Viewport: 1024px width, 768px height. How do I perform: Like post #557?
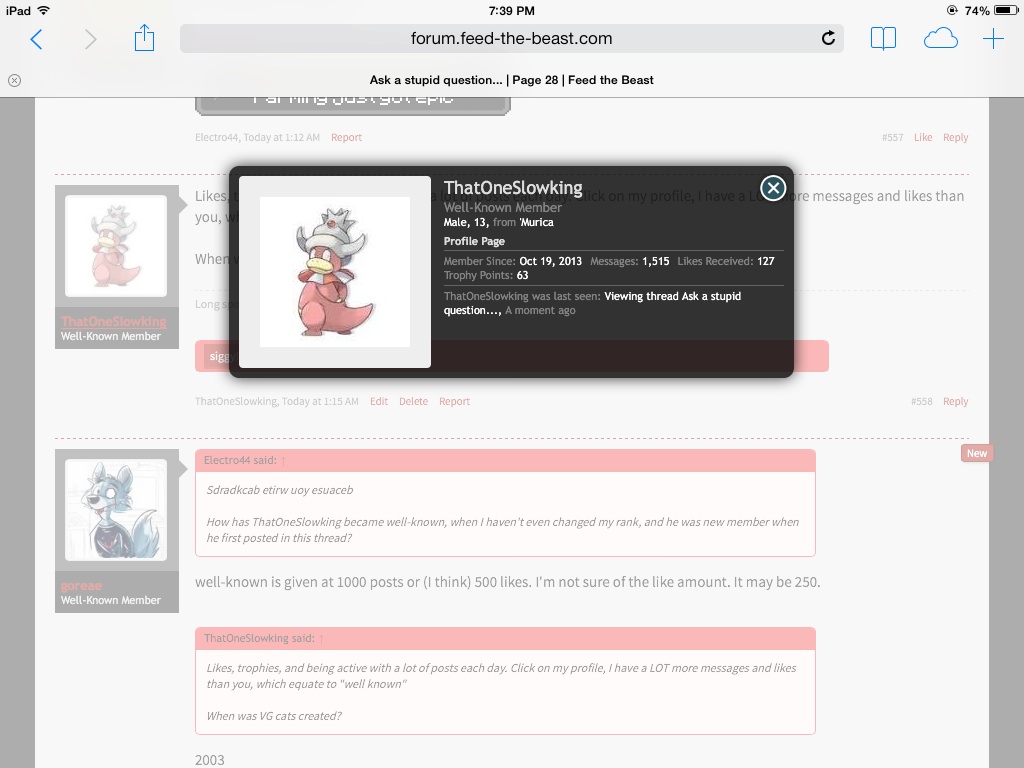[x=923, y=137]
